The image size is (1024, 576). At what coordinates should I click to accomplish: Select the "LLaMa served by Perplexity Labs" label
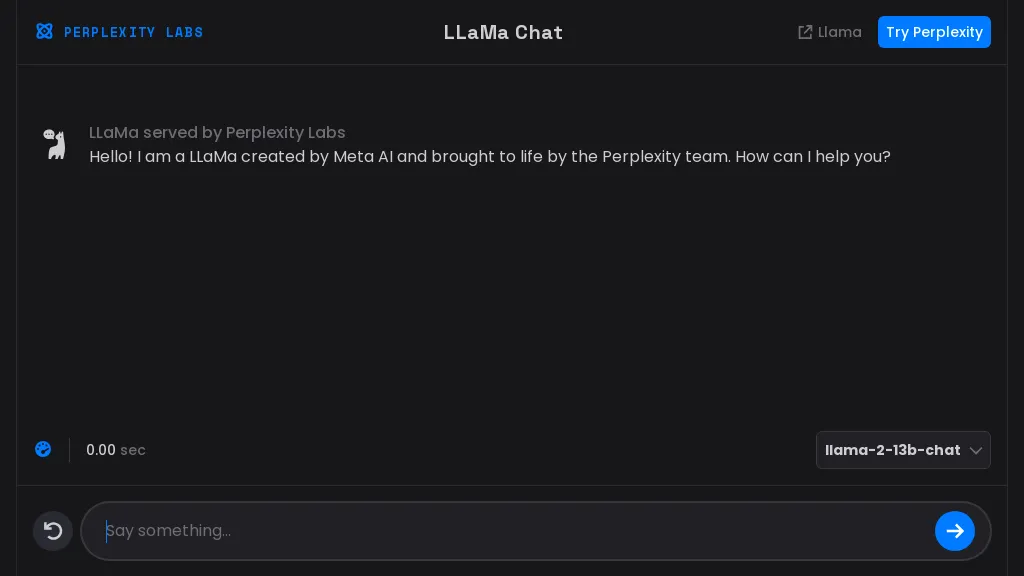[x=217, y=132]
